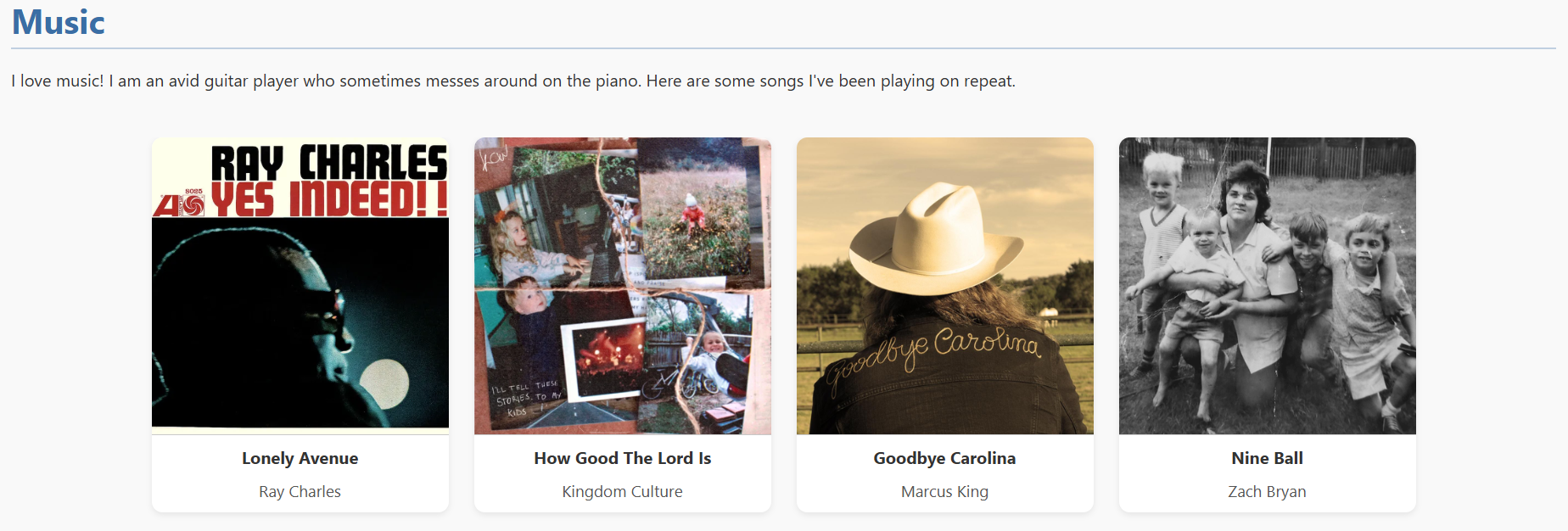Open the Zach Bryan black-and-white family photo cover
The image size is (1568, 531).
click(x=1268, y=286)
